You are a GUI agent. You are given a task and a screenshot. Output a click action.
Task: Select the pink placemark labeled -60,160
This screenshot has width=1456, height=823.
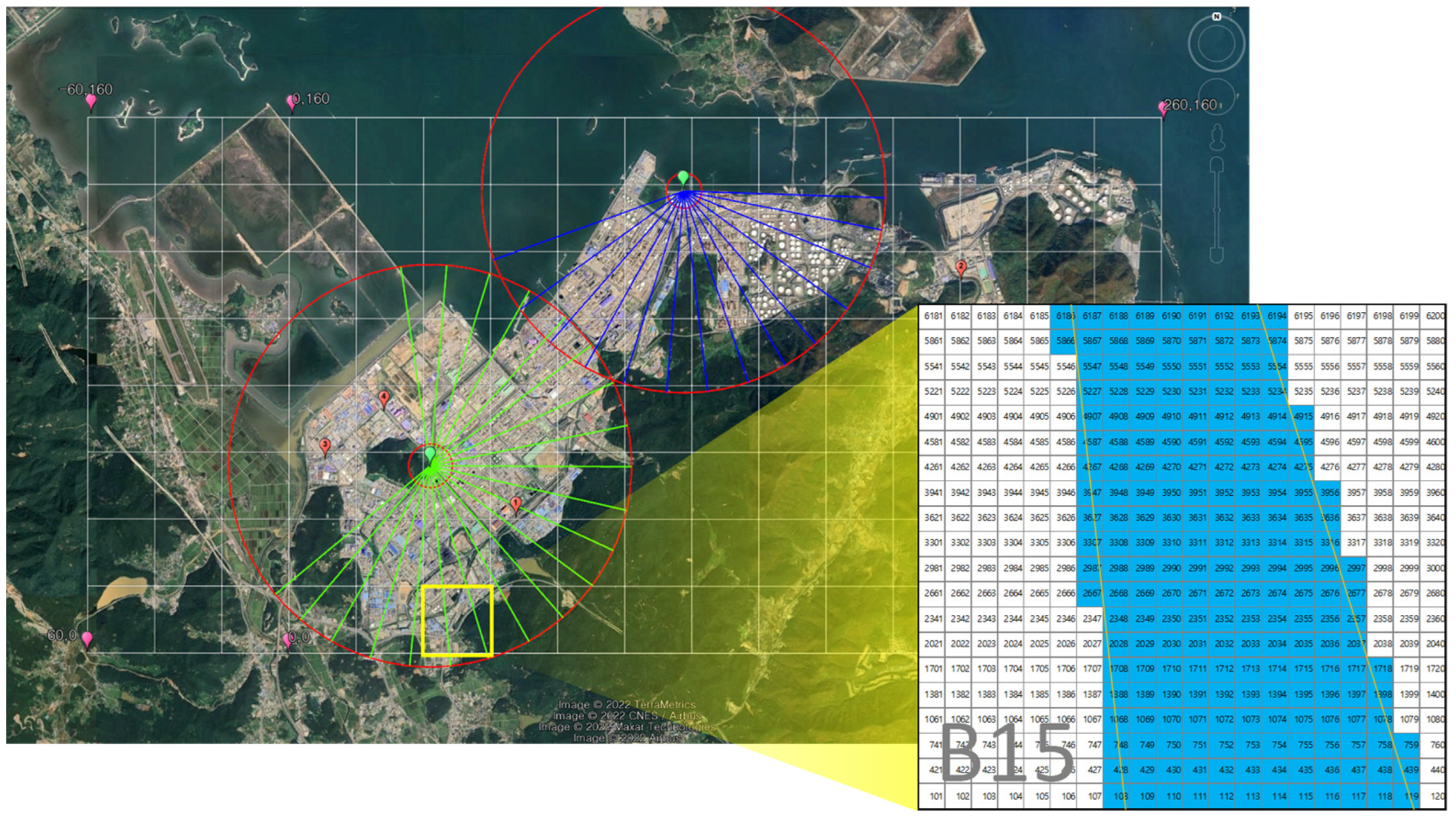point(91,101)
